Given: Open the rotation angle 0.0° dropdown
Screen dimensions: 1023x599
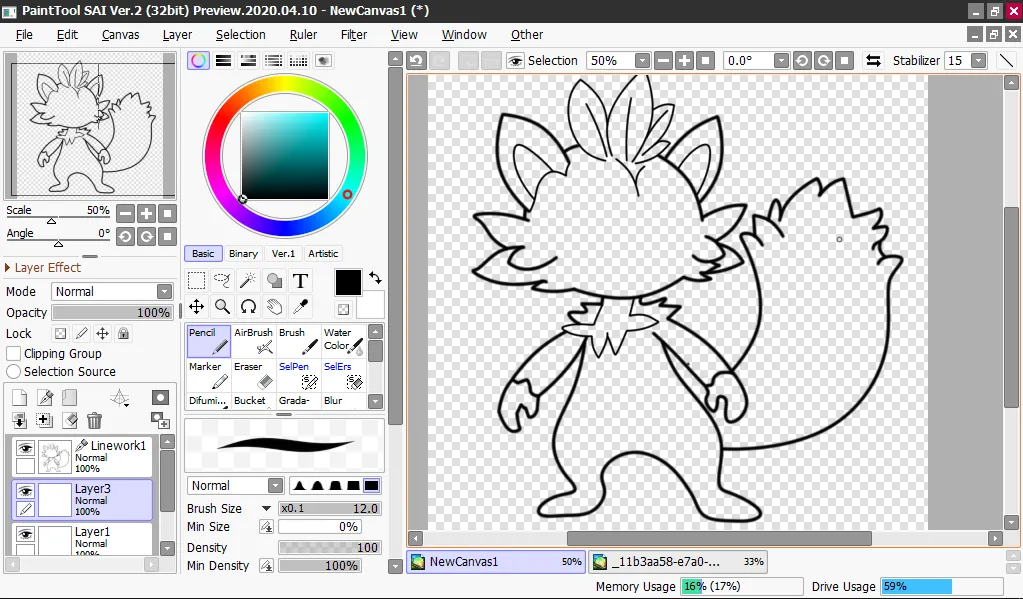Looking at the screenshot, I should 781,61.
